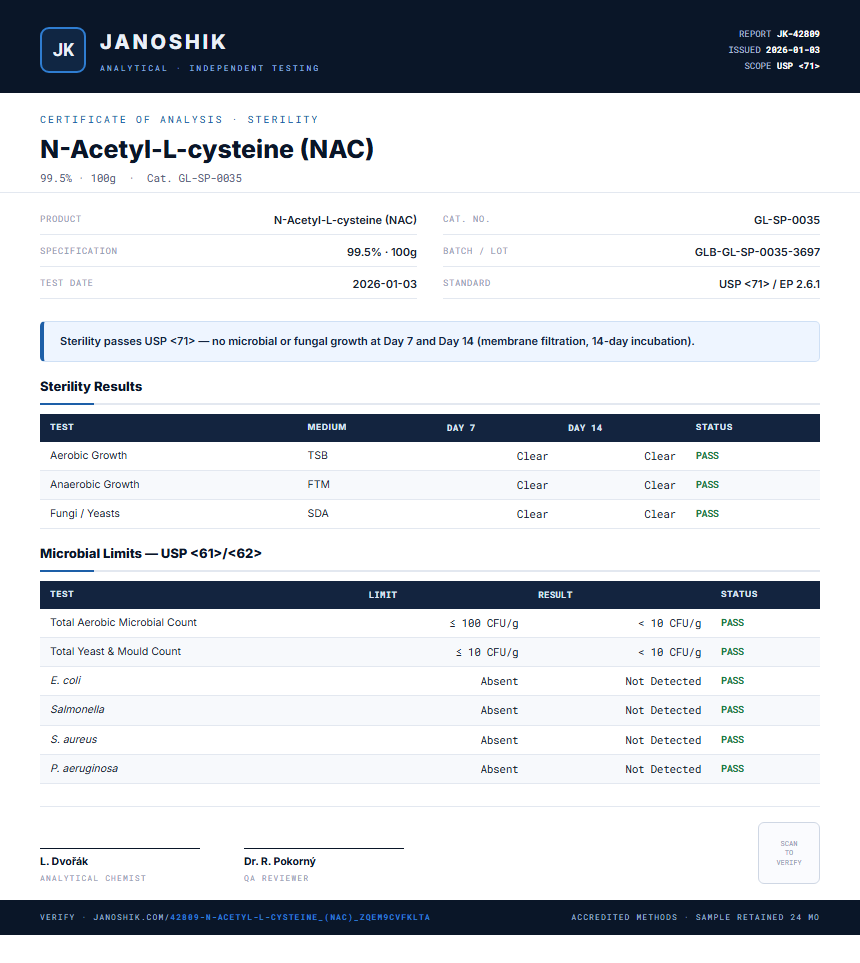Click PASS status for Total Aerobic Microbial Count
860x963 pixels.
(x=732, y=623)
